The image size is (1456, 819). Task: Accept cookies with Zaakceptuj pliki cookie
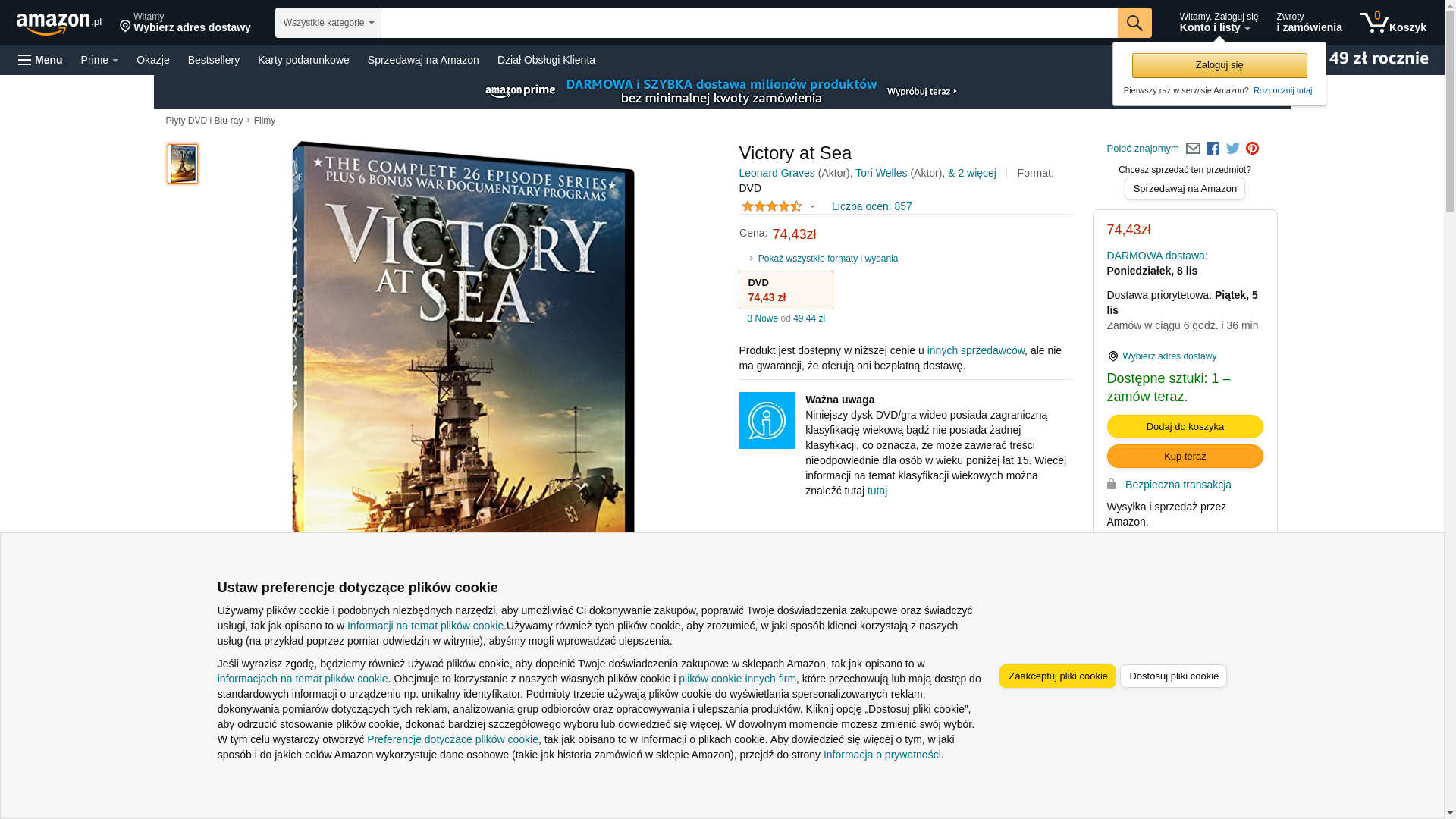point(1056,676)
